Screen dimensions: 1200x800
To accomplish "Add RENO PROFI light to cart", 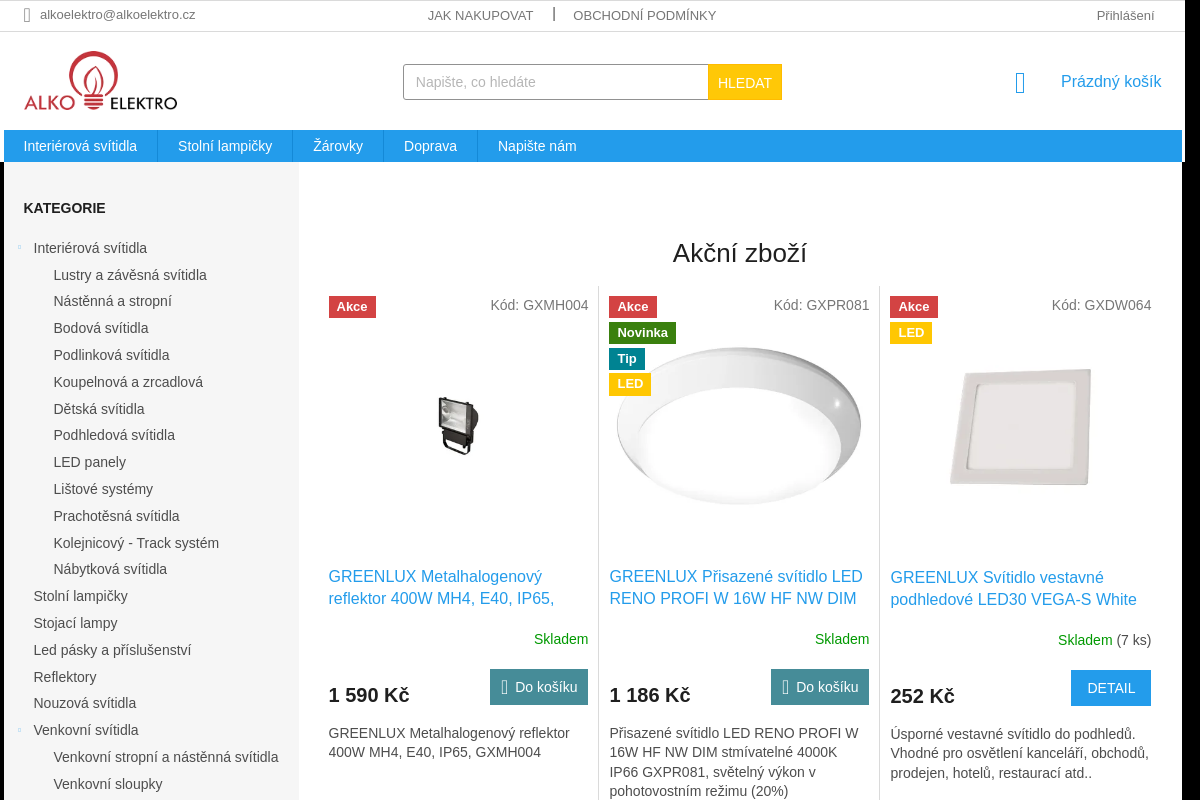I will 820,687.
